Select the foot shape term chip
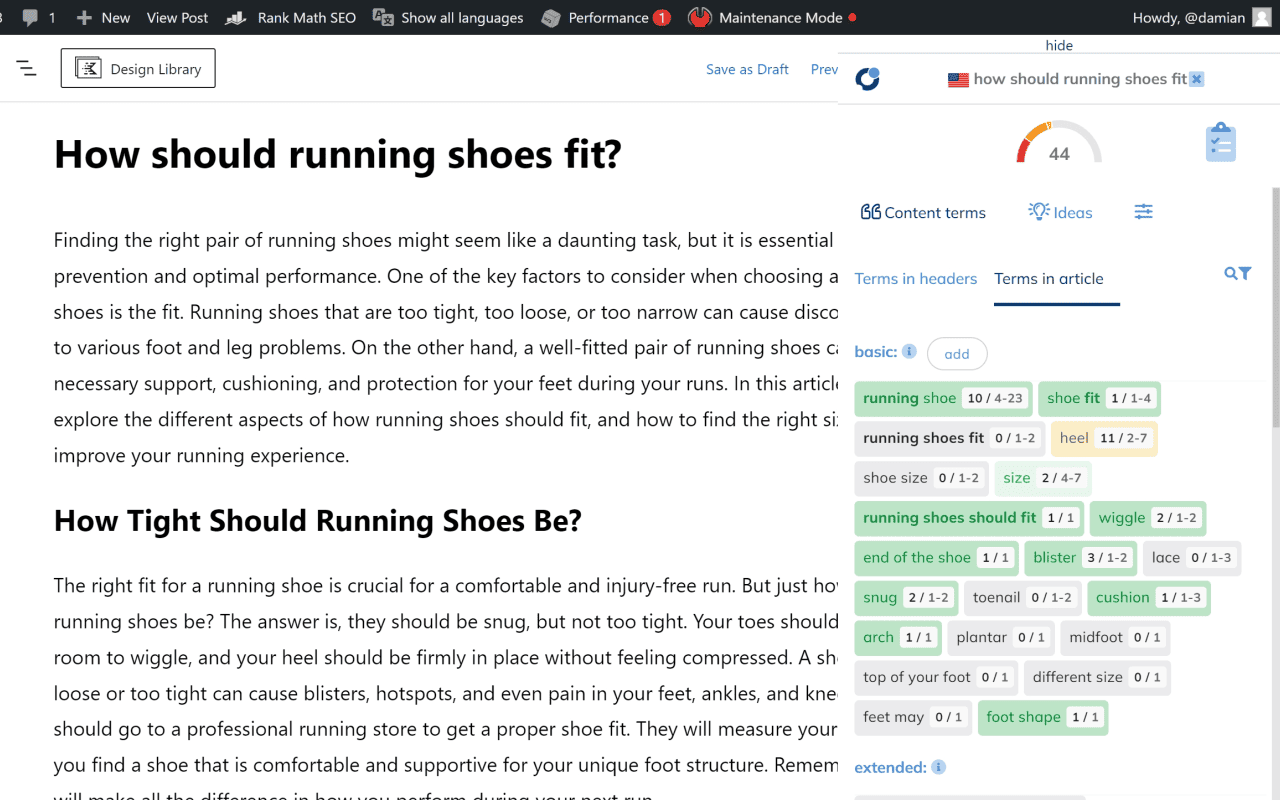 pos(1043,718)
